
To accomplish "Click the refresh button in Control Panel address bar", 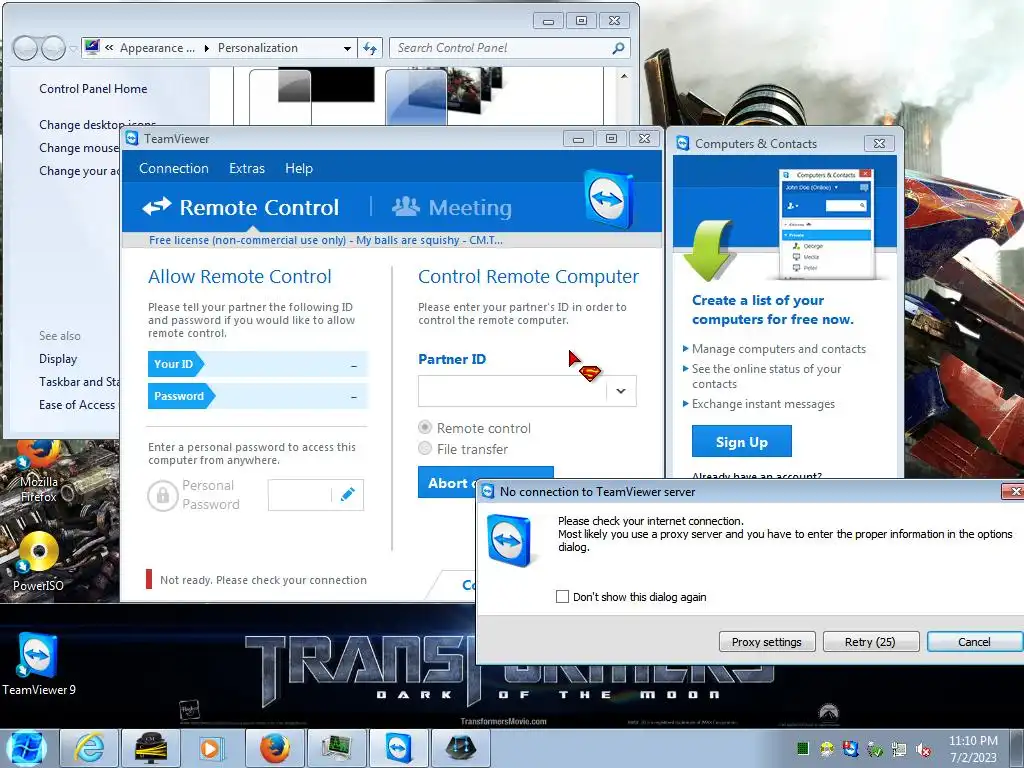I will pos(370,48).
